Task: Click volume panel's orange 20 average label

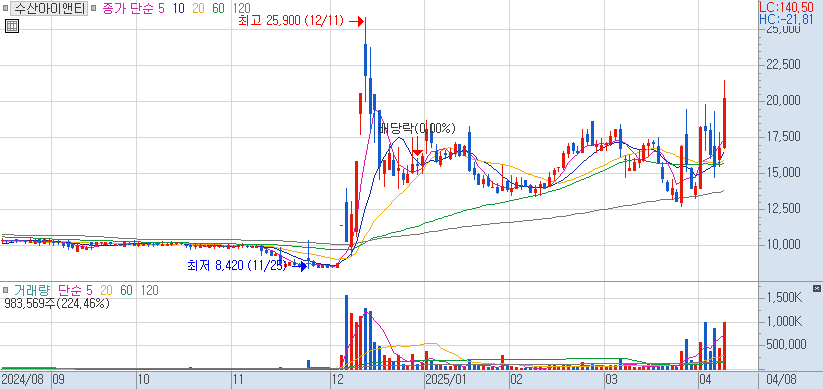Action: (x=107, y=290)
